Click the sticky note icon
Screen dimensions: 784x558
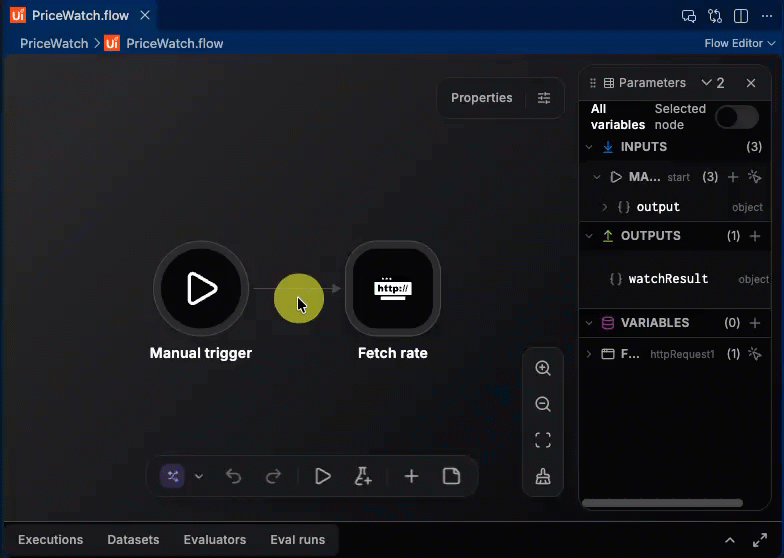[451, 476]
